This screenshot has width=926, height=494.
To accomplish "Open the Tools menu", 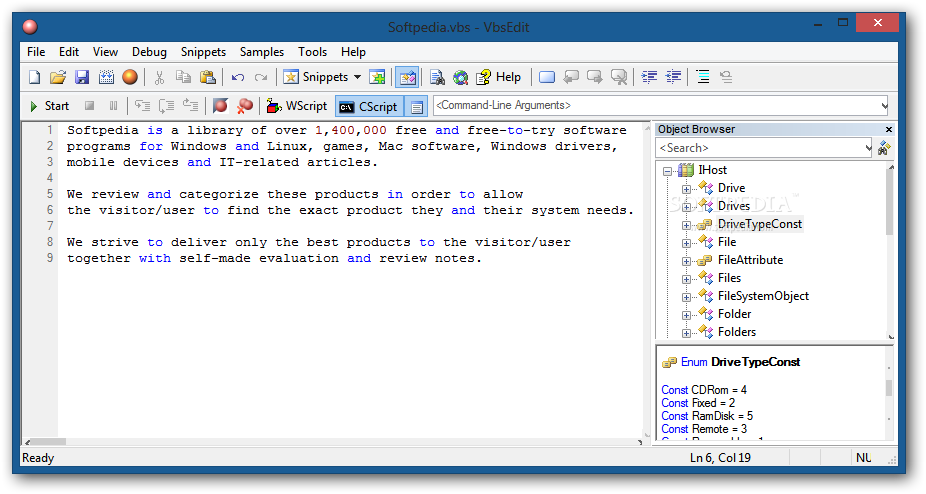I will point(312,52).
